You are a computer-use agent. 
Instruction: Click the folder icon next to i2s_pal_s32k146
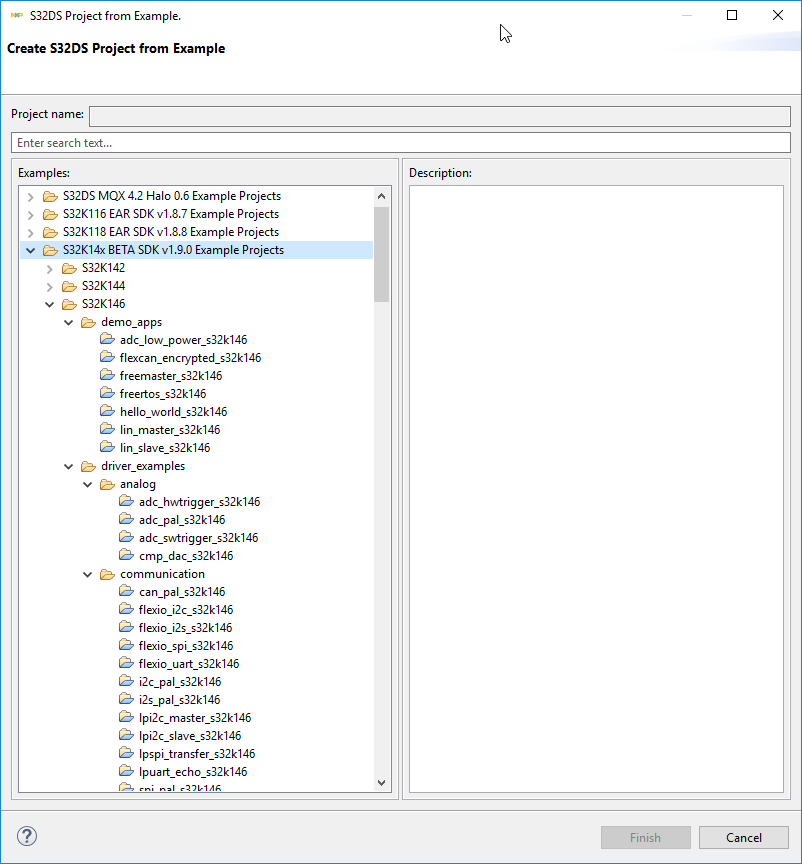pyautogui.click(x=127, y=699)
